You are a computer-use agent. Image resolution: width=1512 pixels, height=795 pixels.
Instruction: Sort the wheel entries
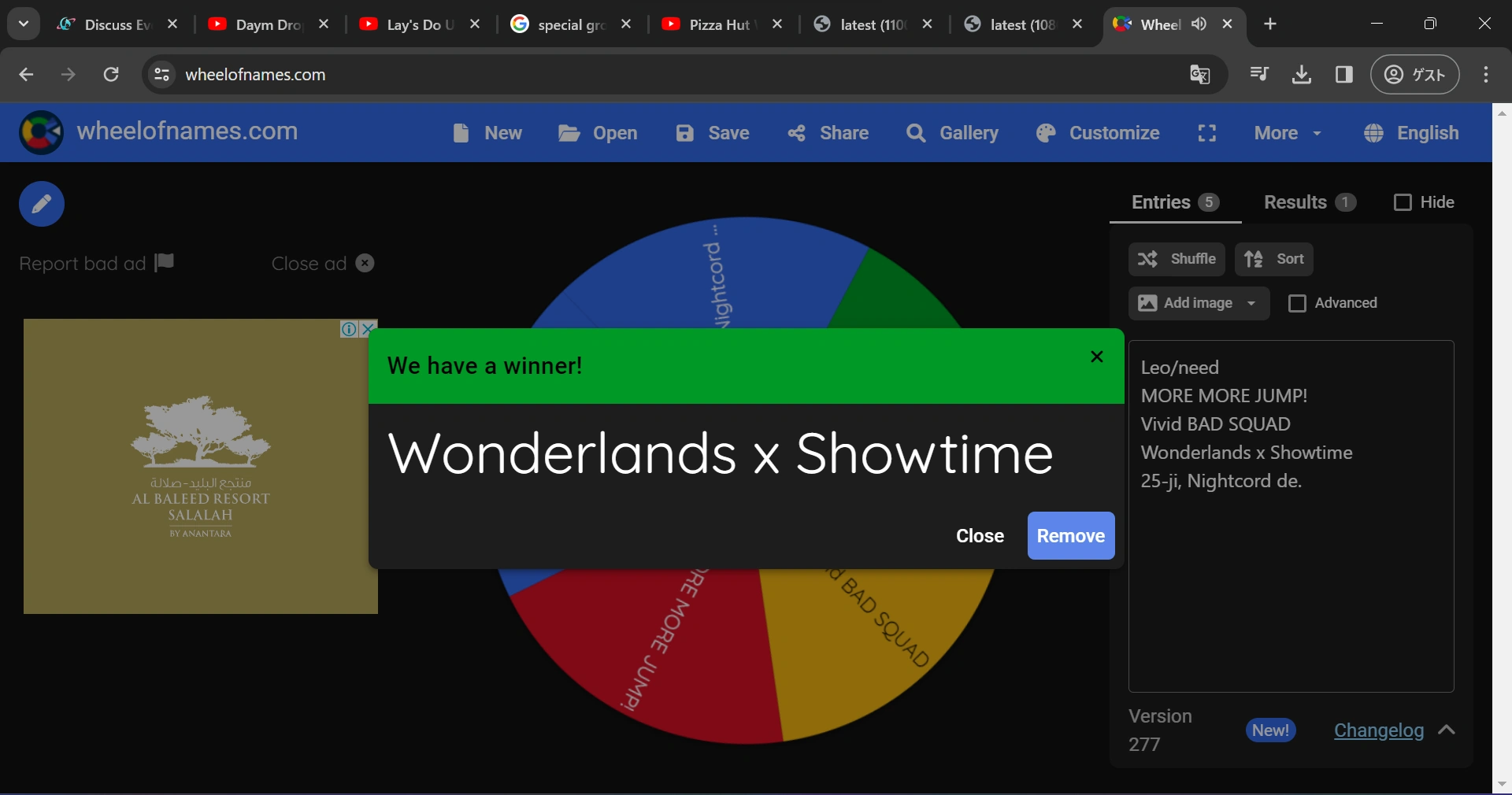(x=1274, y=260)
